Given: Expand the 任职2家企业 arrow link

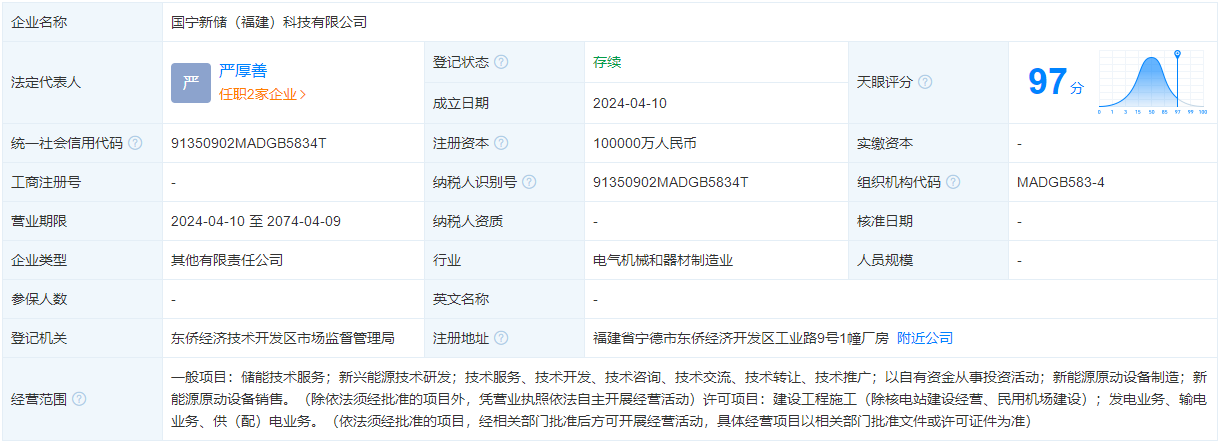Looking at the screenshot, I should coord(262,95).
